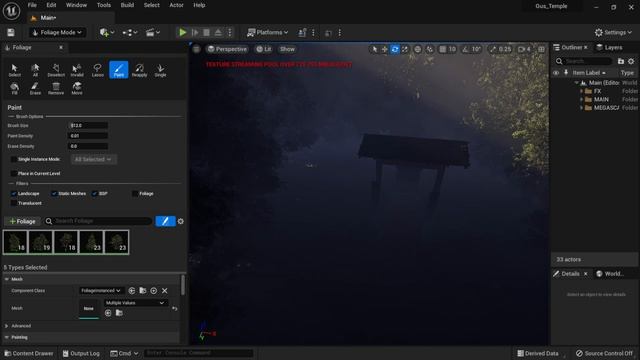Screen dimensions: 640x360
Task: Select the Reapply foliage tool
Action: pos(139,70)
